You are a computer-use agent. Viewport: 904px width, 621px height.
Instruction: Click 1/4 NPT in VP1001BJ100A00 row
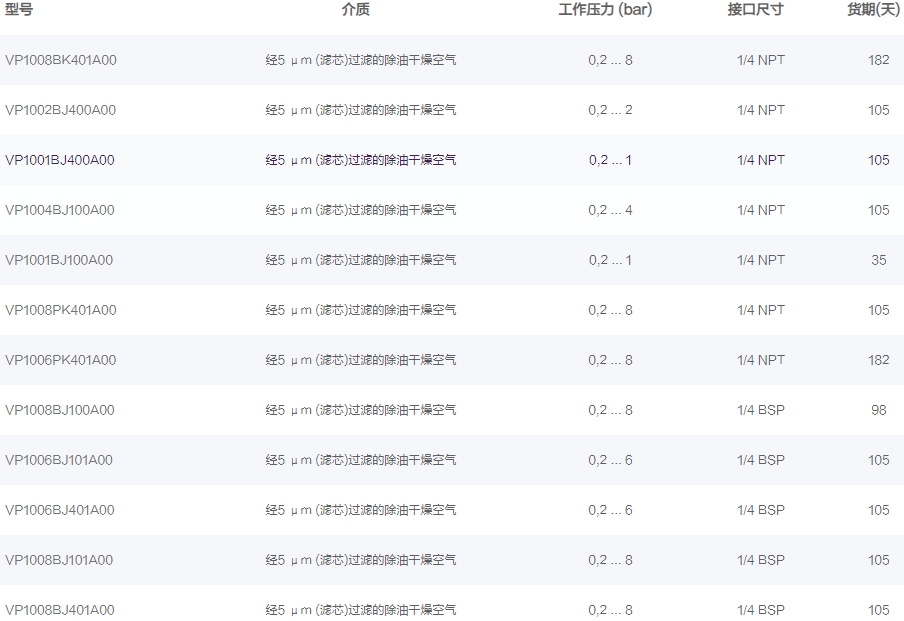click(x=761, y=260)
